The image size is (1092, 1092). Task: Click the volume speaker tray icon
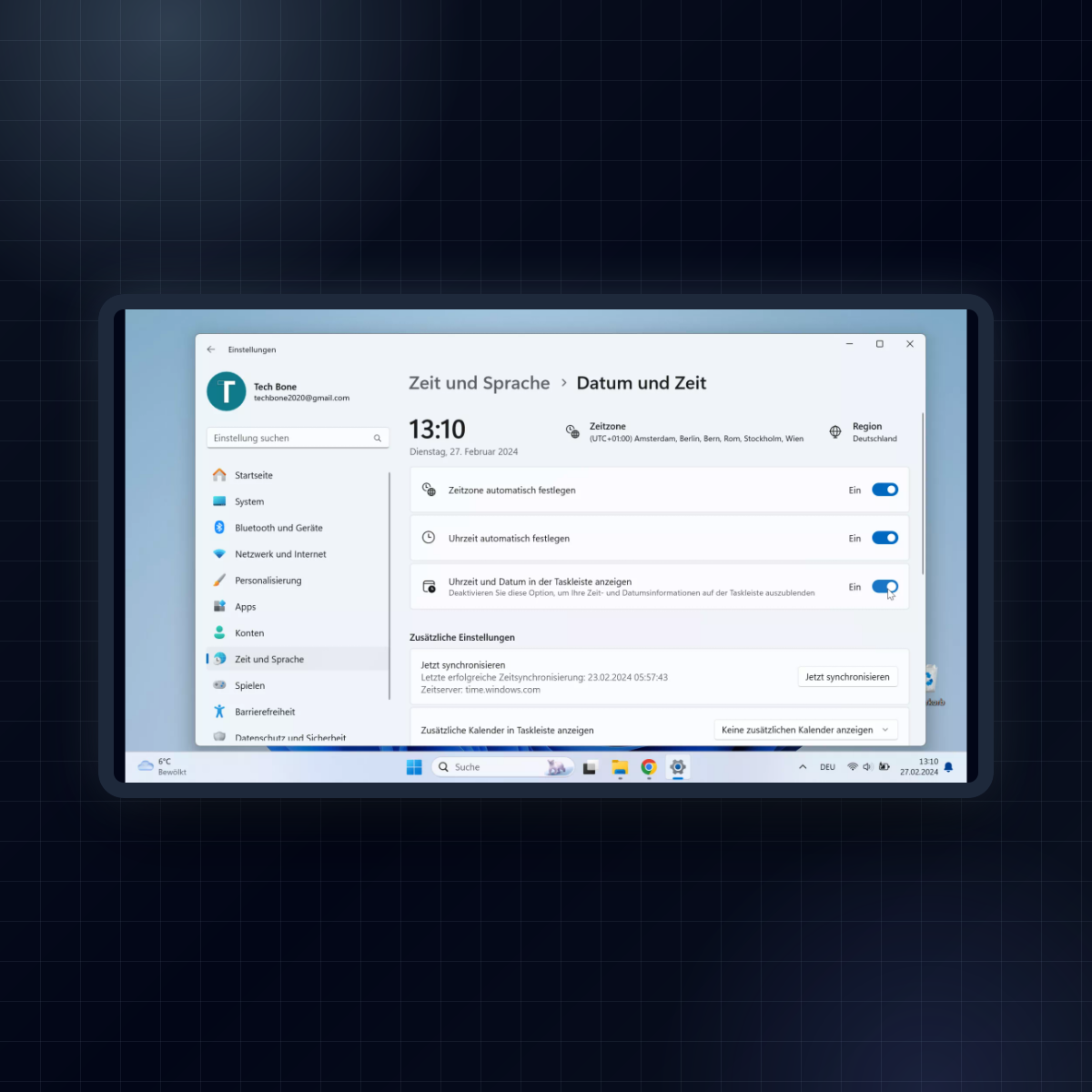coord(867,767)
